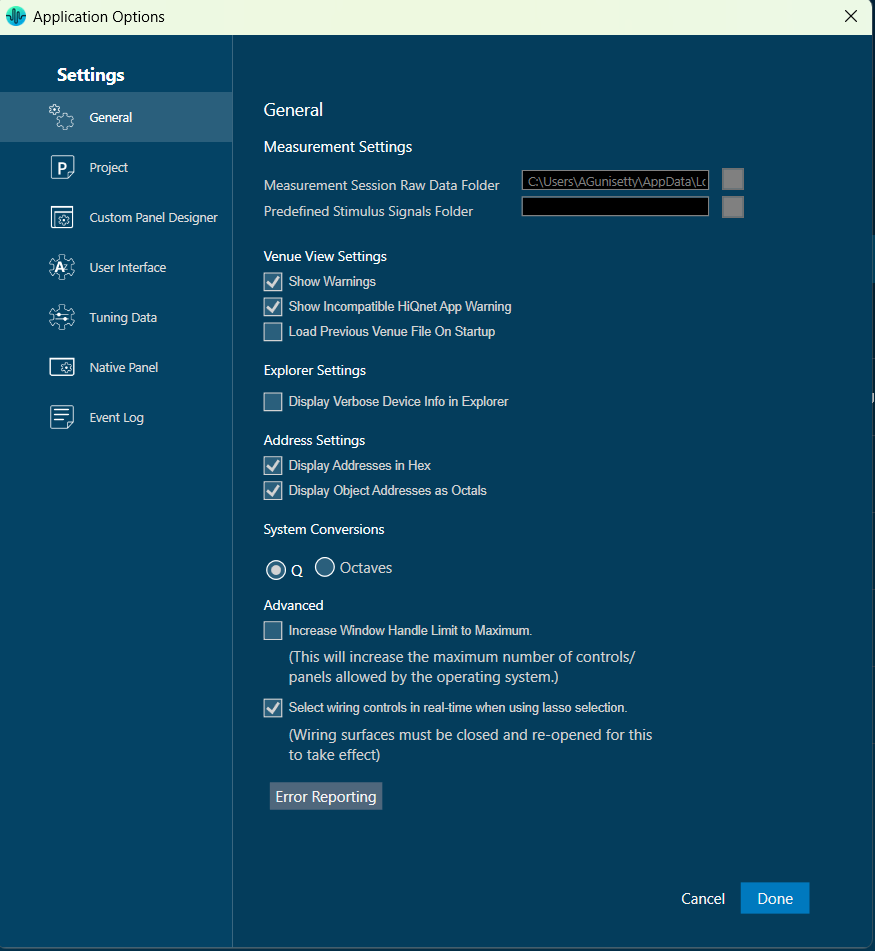Click the Predefined Stimulus Signals Folder field
Viewport: 875px width, 951px height.
coord(615,207)
